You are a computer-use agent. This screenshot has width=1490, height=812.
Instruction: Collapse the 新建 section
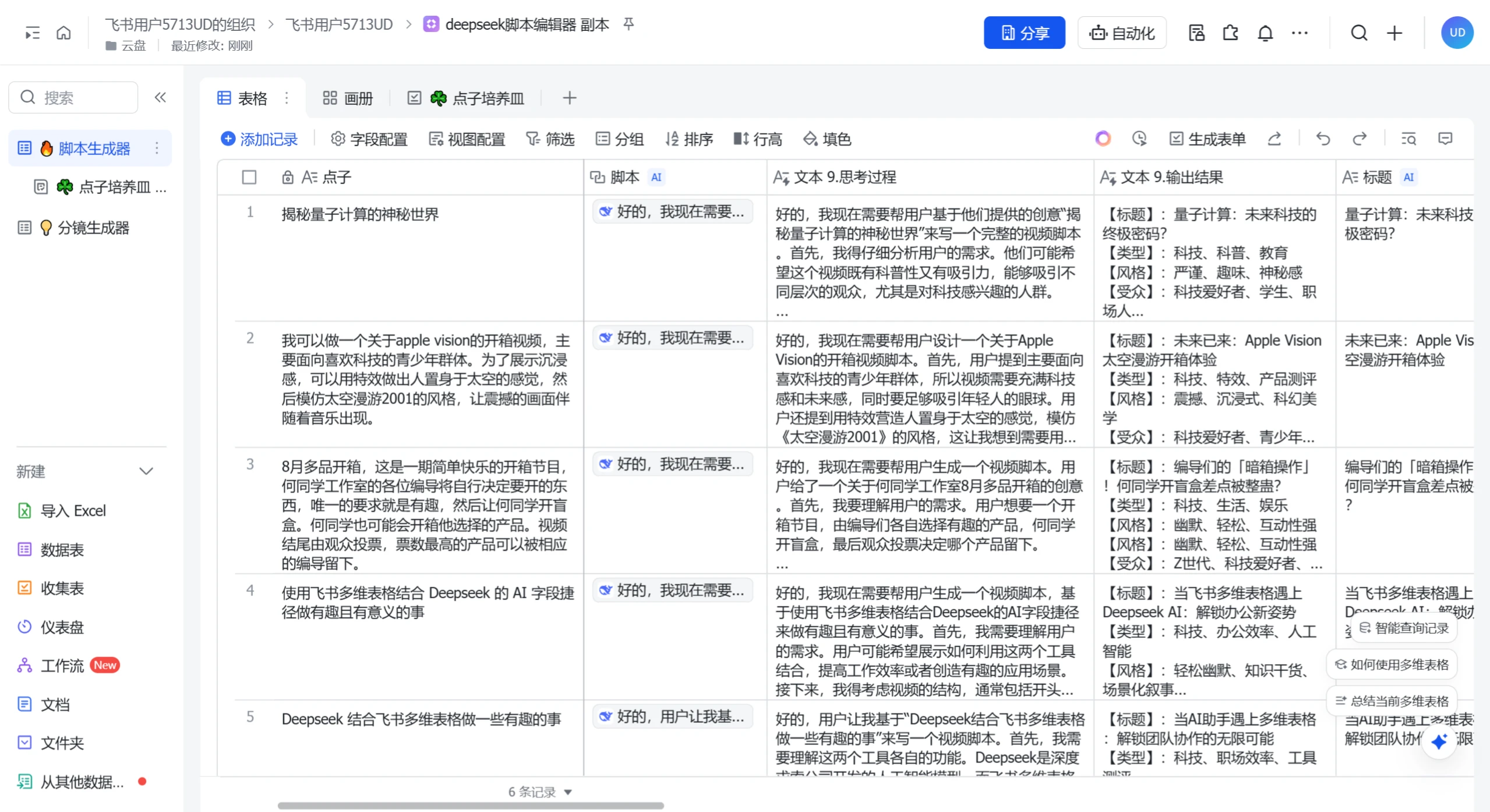coord(147,471)
